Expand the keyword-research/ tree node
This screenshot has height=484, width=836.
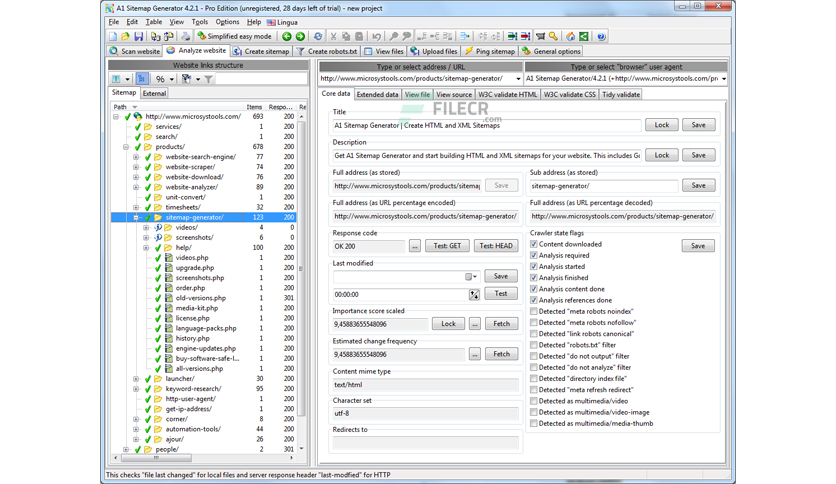(x=136, y=389)
